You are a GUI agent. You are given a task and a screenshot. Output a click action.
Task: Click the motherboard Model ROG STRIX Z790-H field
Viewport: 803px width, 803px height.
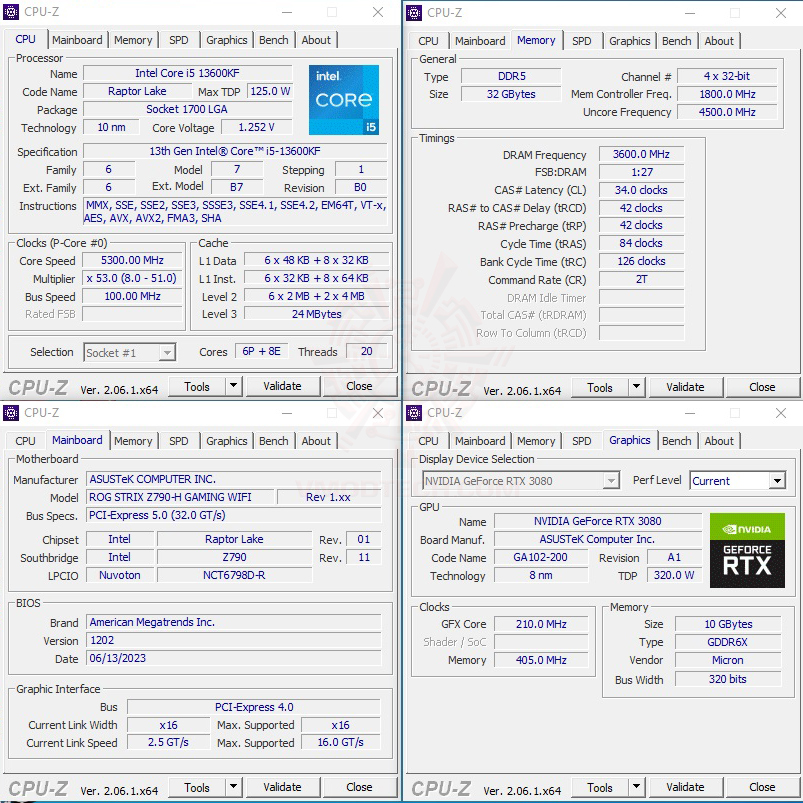point(180,497)
